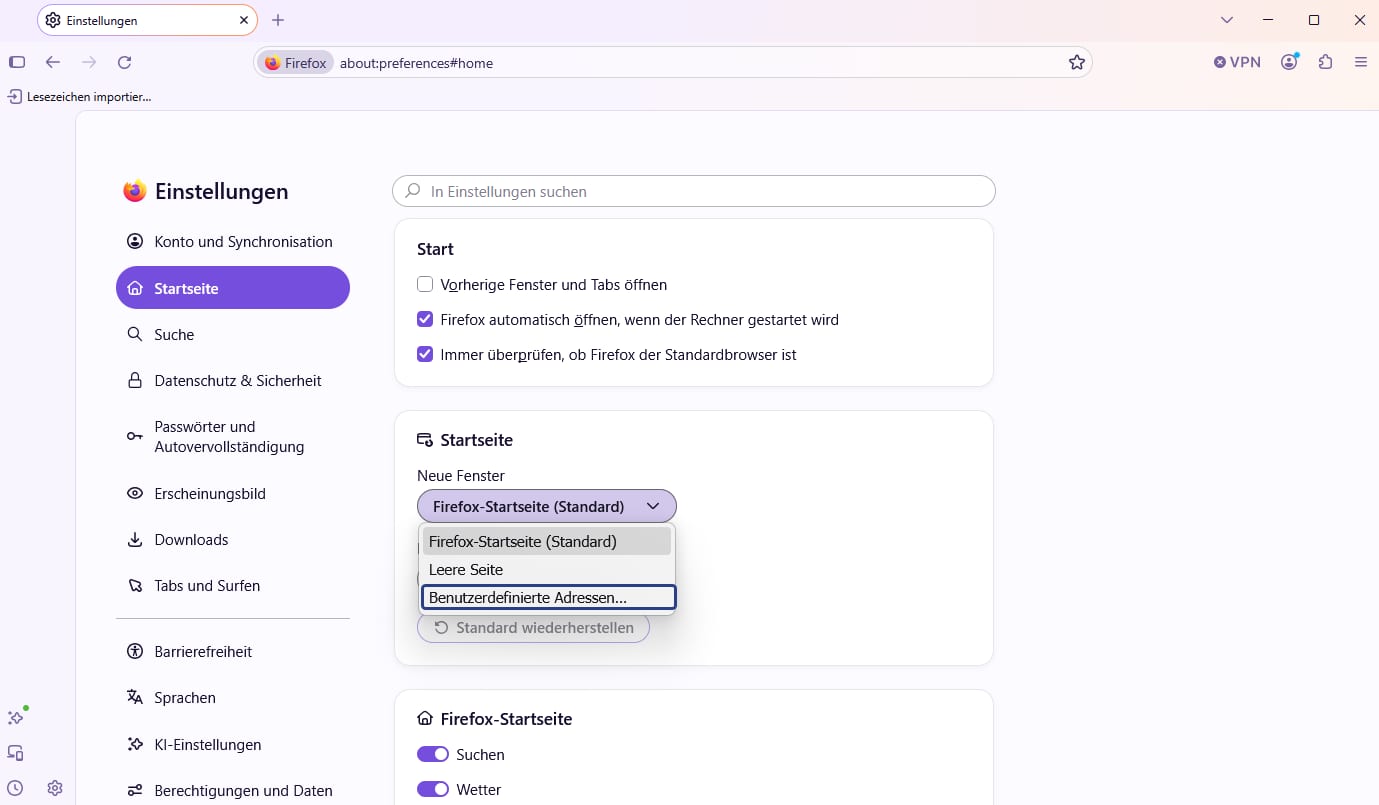The width and height of the screenshot is (1379, 805).
Task: Open history clock icon in sidebar
Action: pyautogui.click(x=15, y=788)
